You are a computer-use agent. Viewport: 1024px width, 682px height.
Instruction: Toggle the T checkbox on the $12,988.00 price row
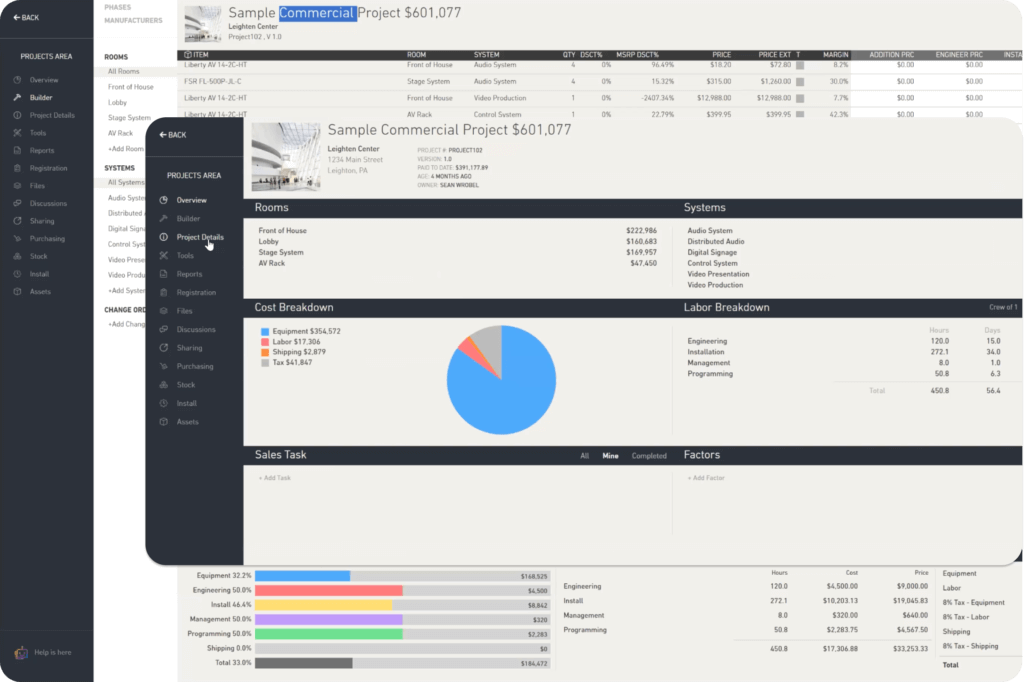[x=799, y=98]
